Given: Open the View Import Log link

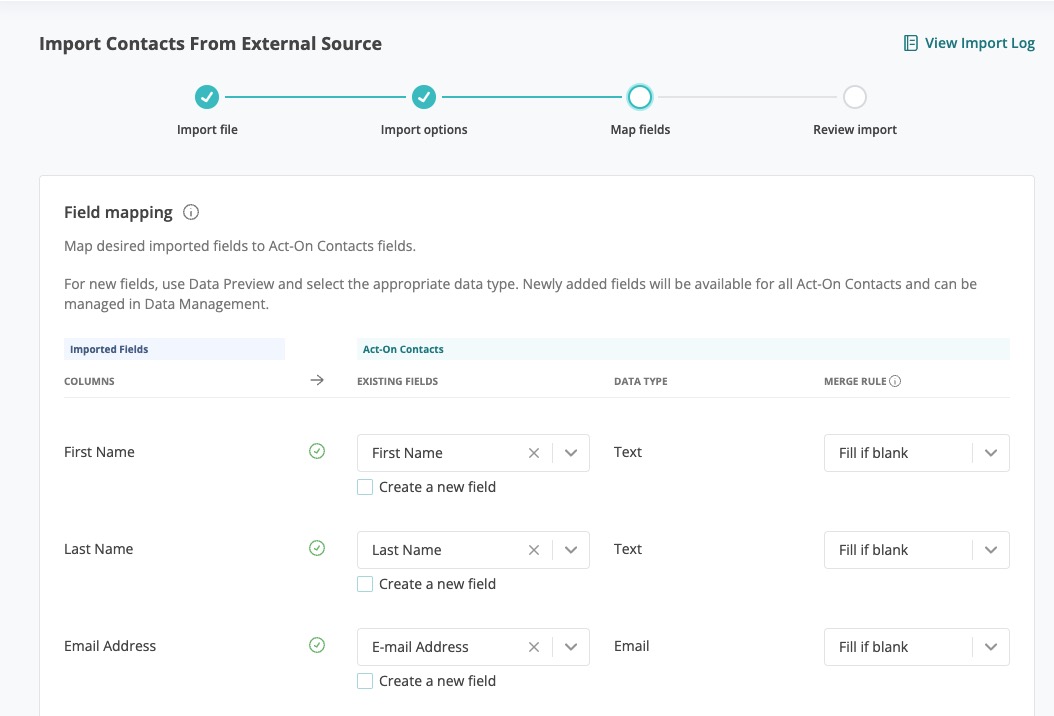Looking at the screenshot, I should point(969,43).
